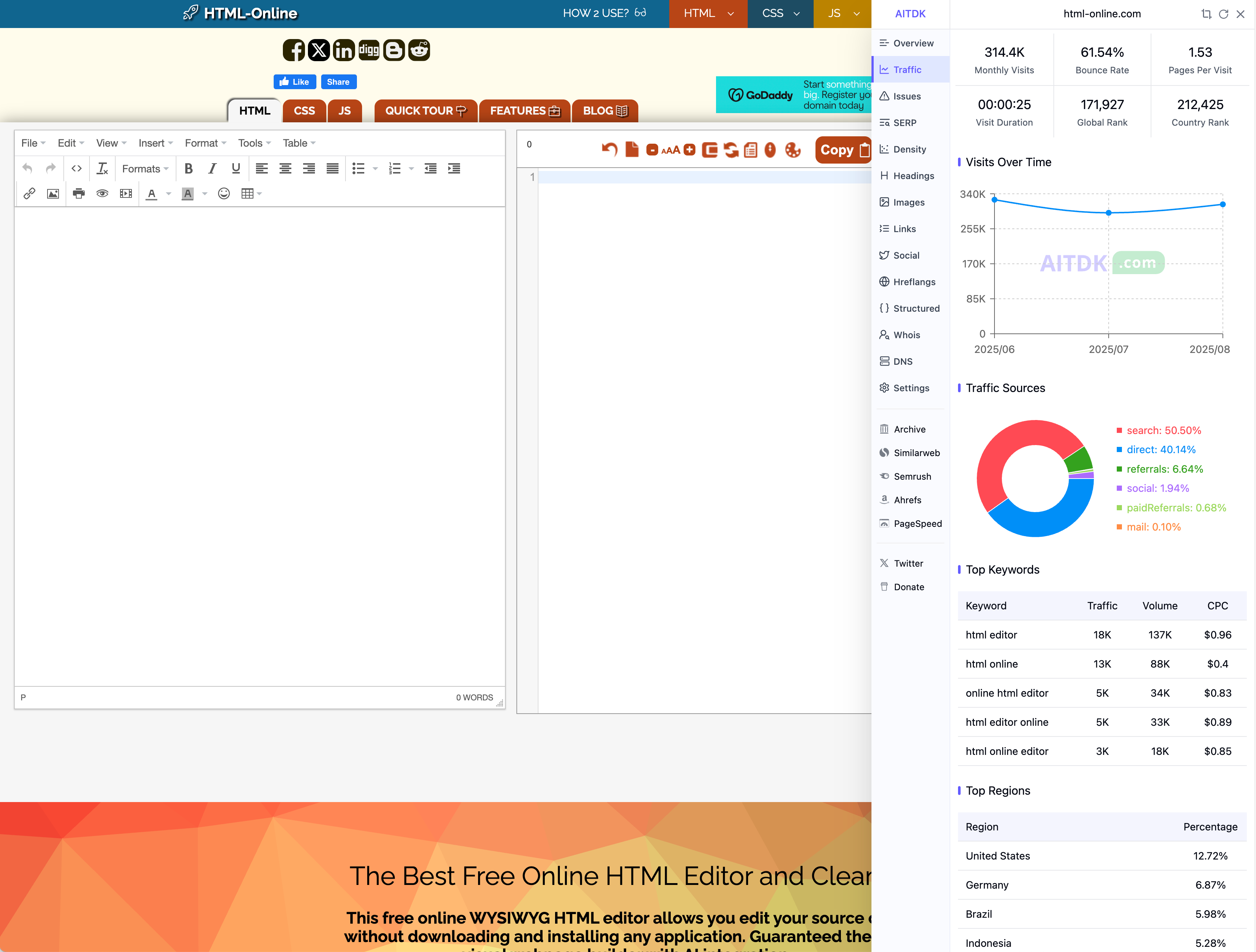
Task: Open the Similarweb link in sidebar
Action: 910,453
